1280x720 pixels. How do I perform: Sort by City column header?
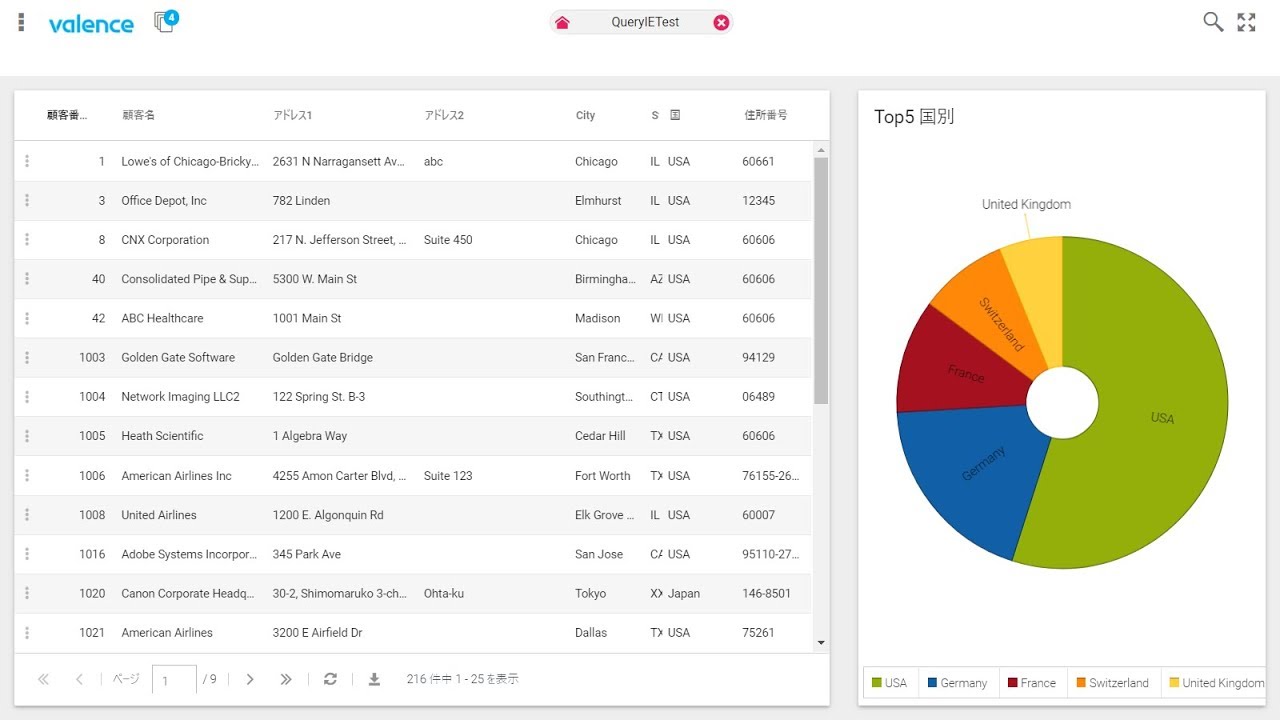[x=585, y=115]
